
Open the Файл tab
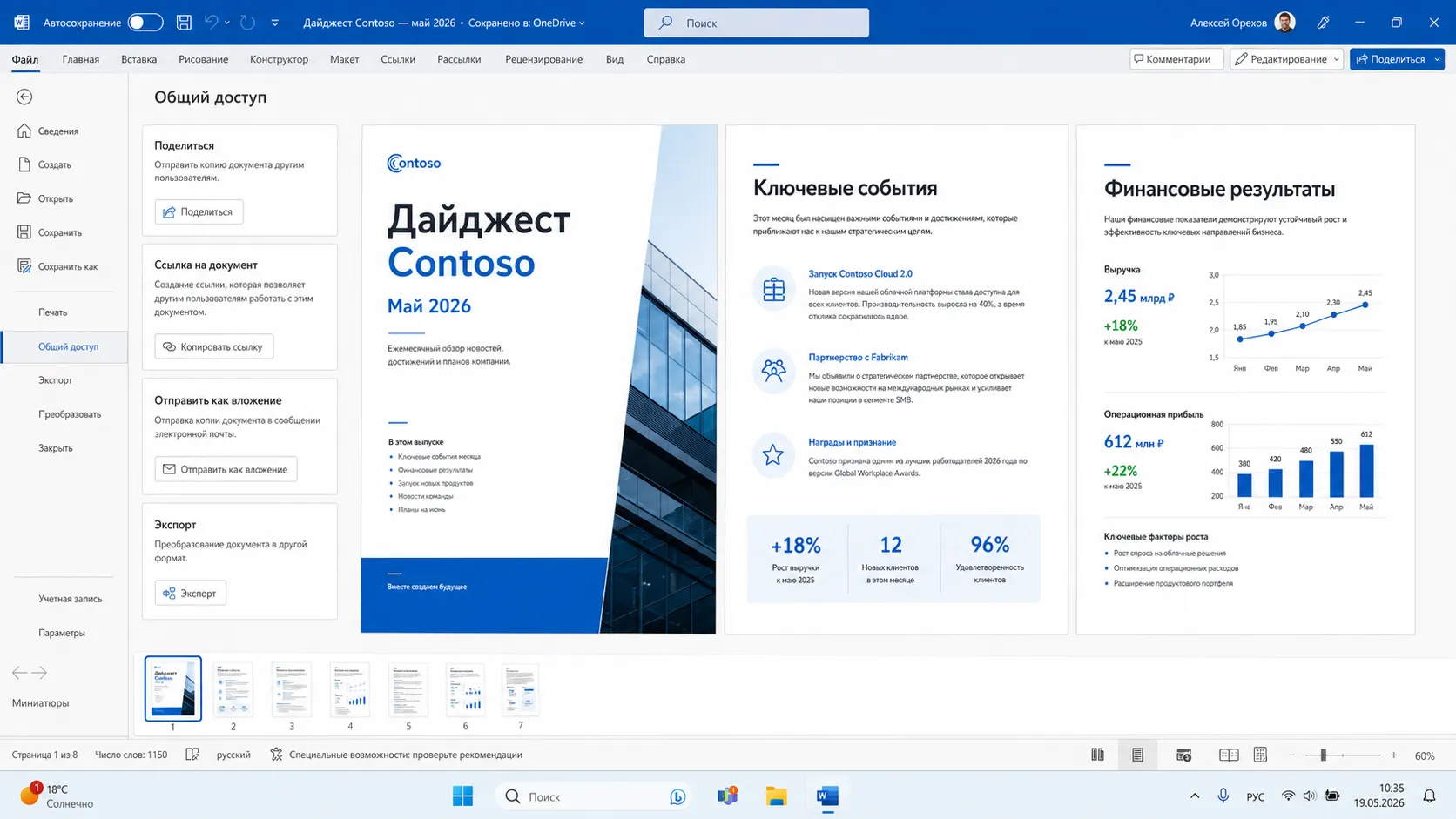[x=25, y=59]
